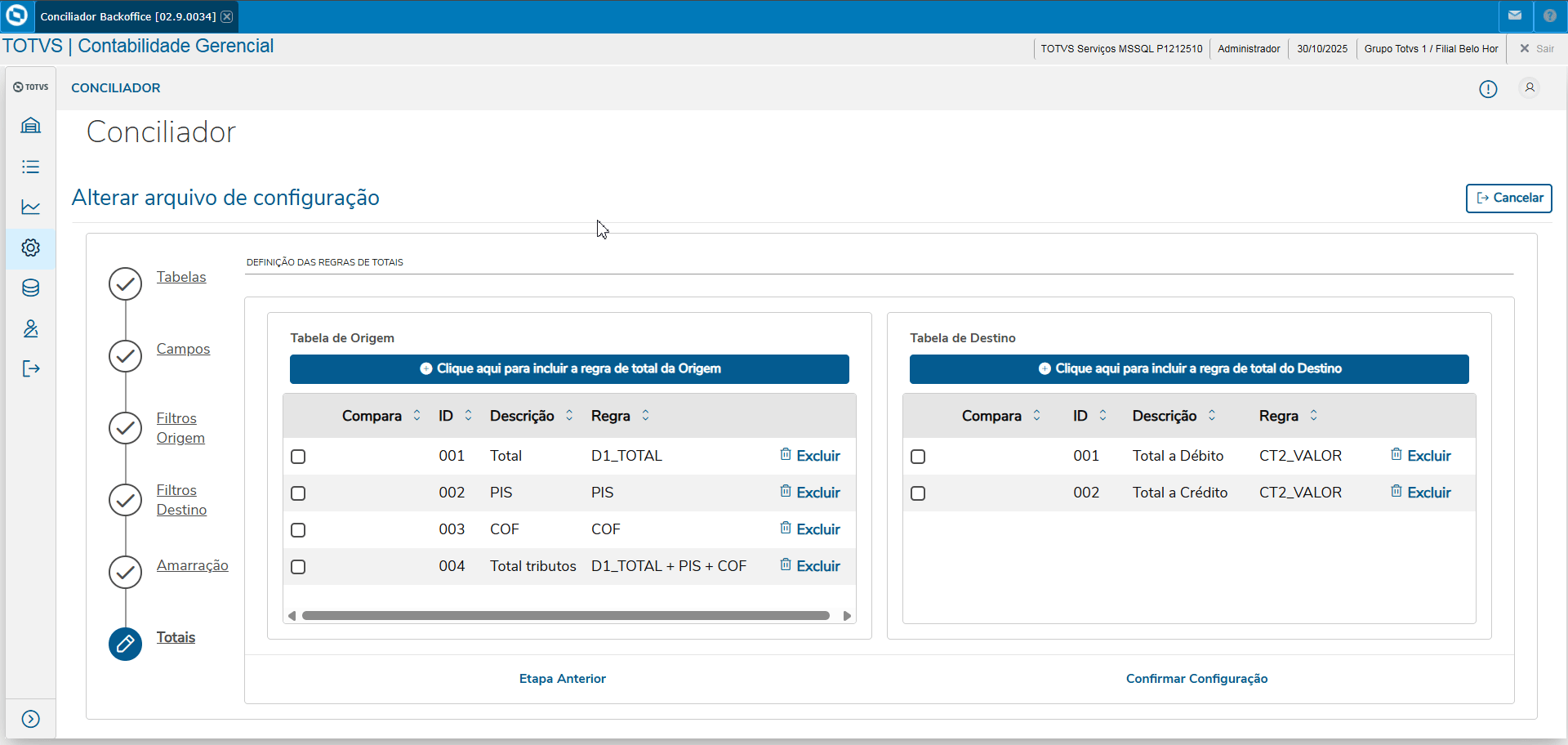Screen dimensions: 1568x745
Task: Check the Compara box for PIS row
Action: pos(298,493)
